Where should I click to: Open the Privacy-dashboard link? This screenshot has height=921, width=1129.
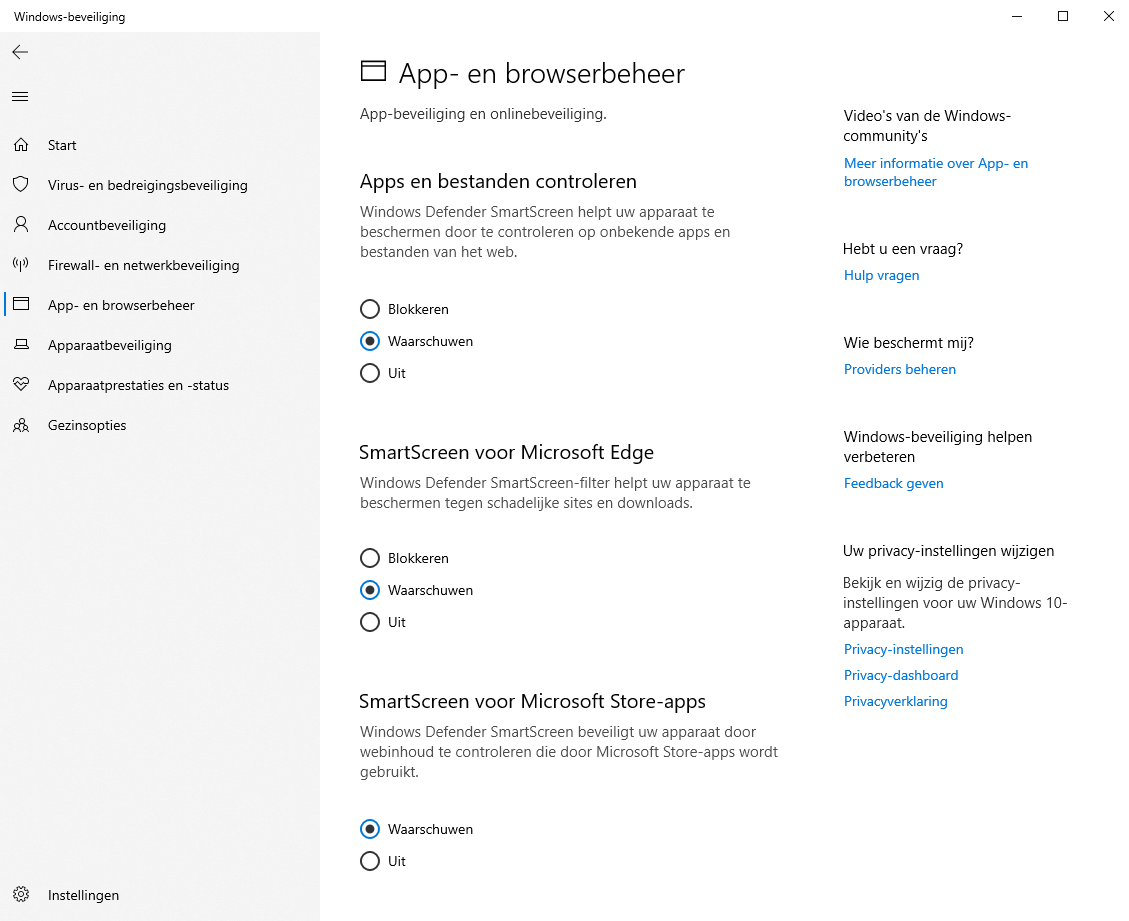pos(900,675)
